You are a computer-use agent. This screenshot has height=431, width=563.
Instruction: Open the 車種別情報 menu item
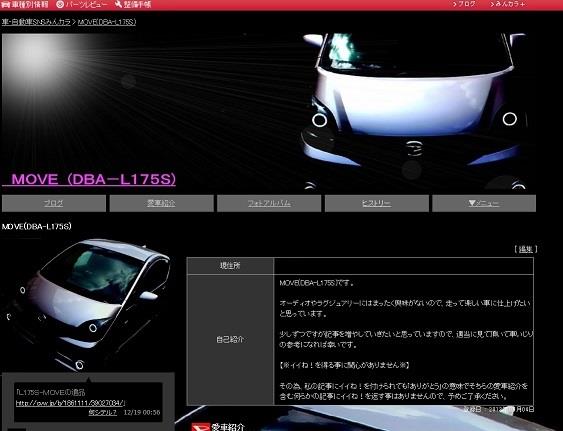click(30, 4)
